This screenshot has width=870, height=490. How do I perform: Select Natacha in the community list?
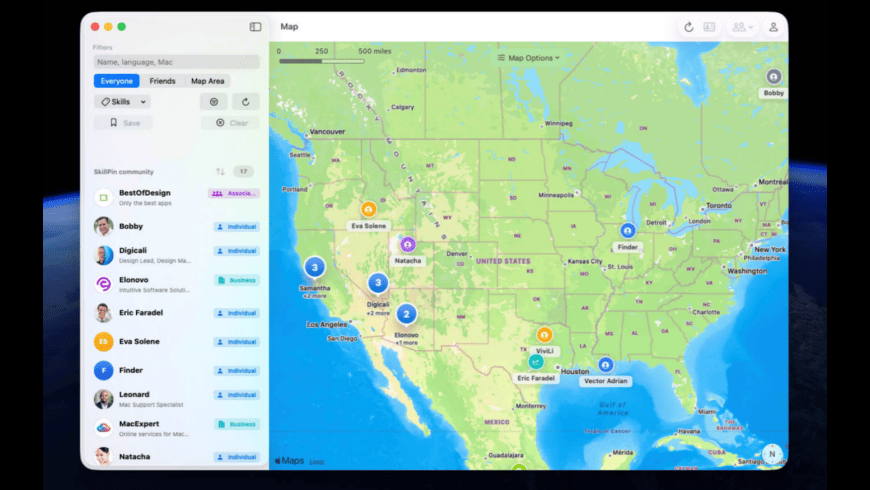176,457
